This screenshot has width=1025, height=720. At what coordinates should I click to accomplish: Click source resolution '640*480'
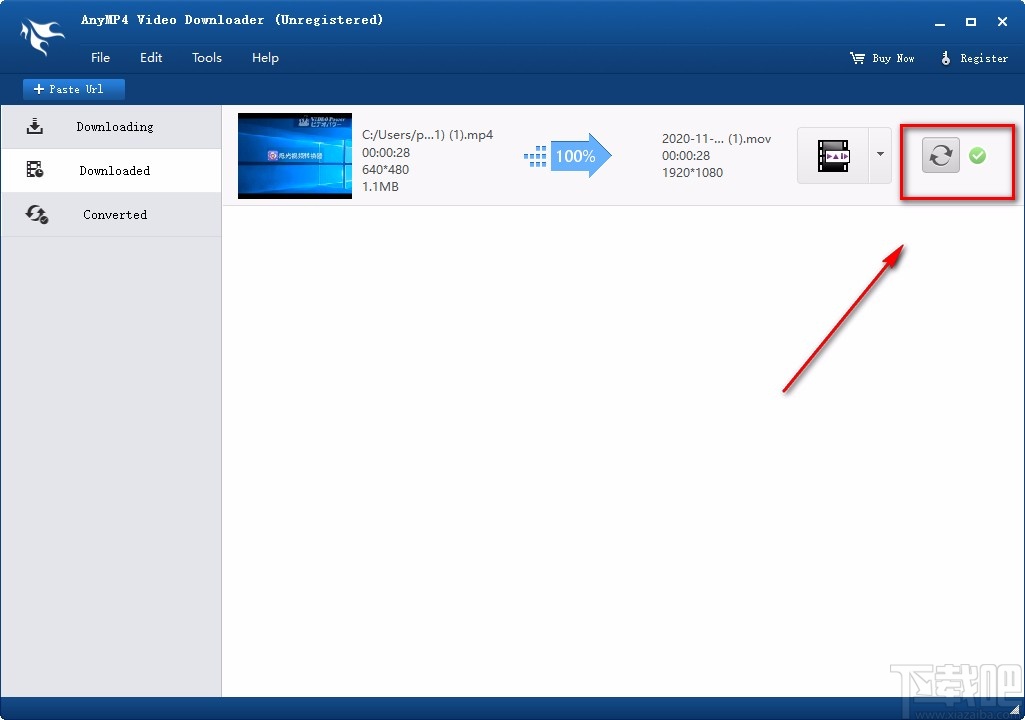(386, 169)
